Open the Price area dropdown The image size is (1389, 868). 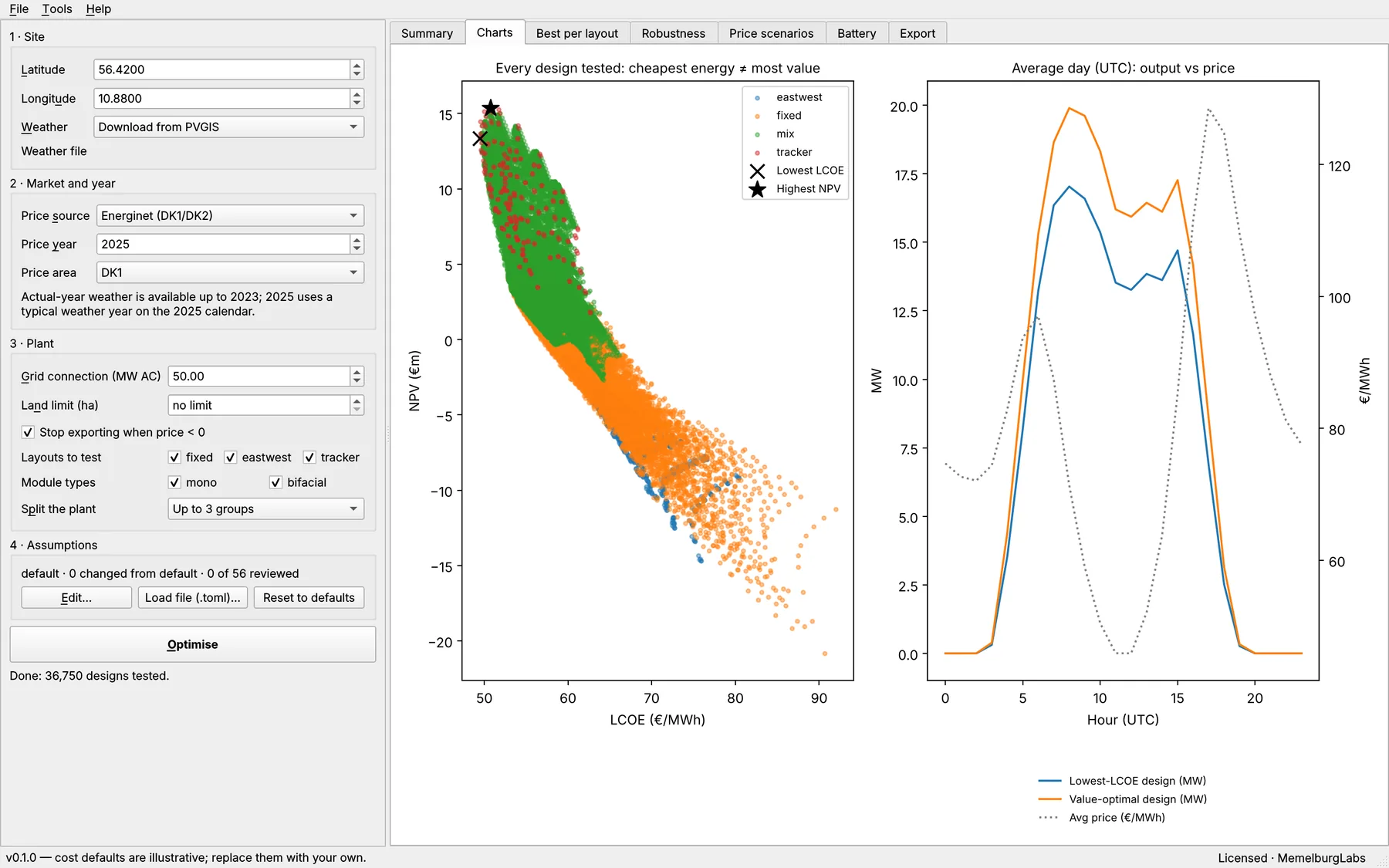coord(230,272)
